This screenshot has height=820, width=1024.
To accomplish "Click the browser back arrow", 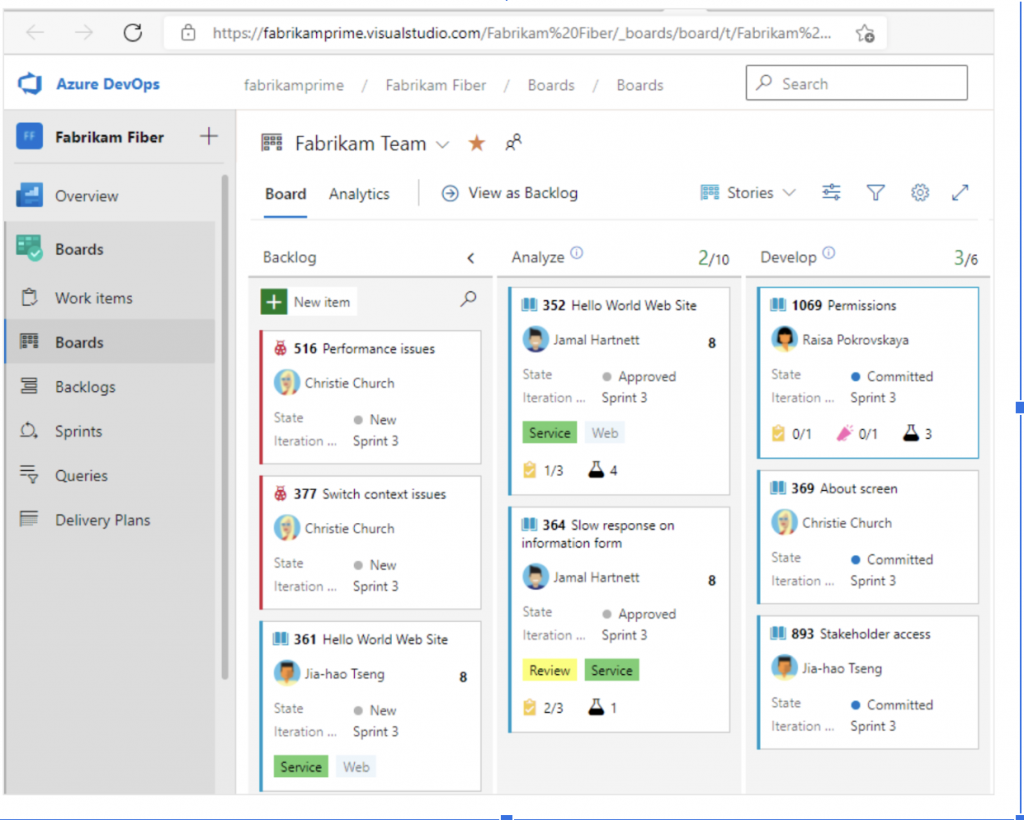I will click(35, 33).
